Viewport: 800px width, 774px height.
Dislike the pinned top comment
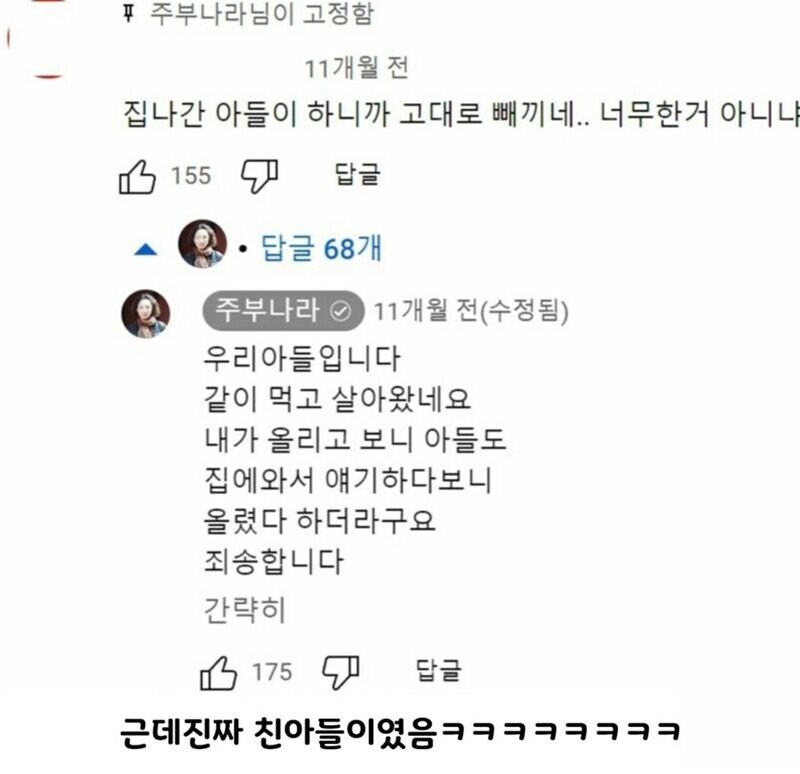coord(260,177)
